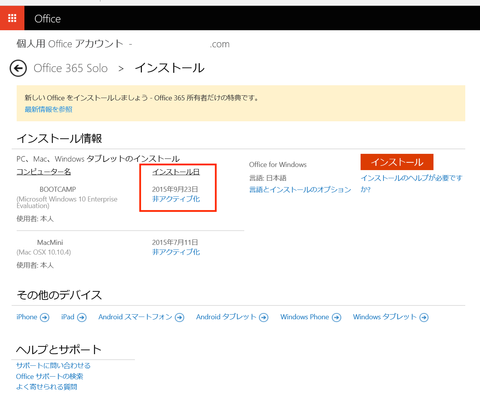
Task: Click Microsoft Windows 10 Enterprise Evaluation text
Action: pos(67,202)
